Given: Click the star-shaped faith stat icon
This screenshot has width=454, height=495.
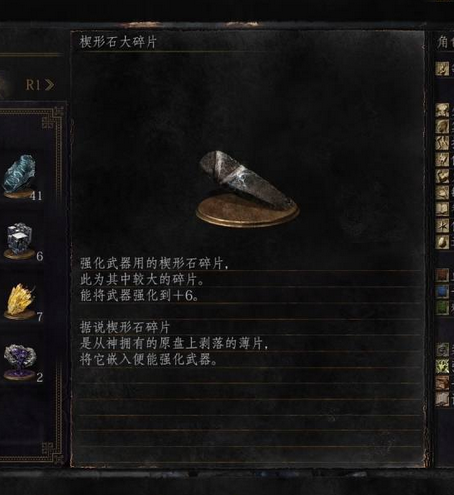Looking at the screenshot, I should tap(442, 226).
